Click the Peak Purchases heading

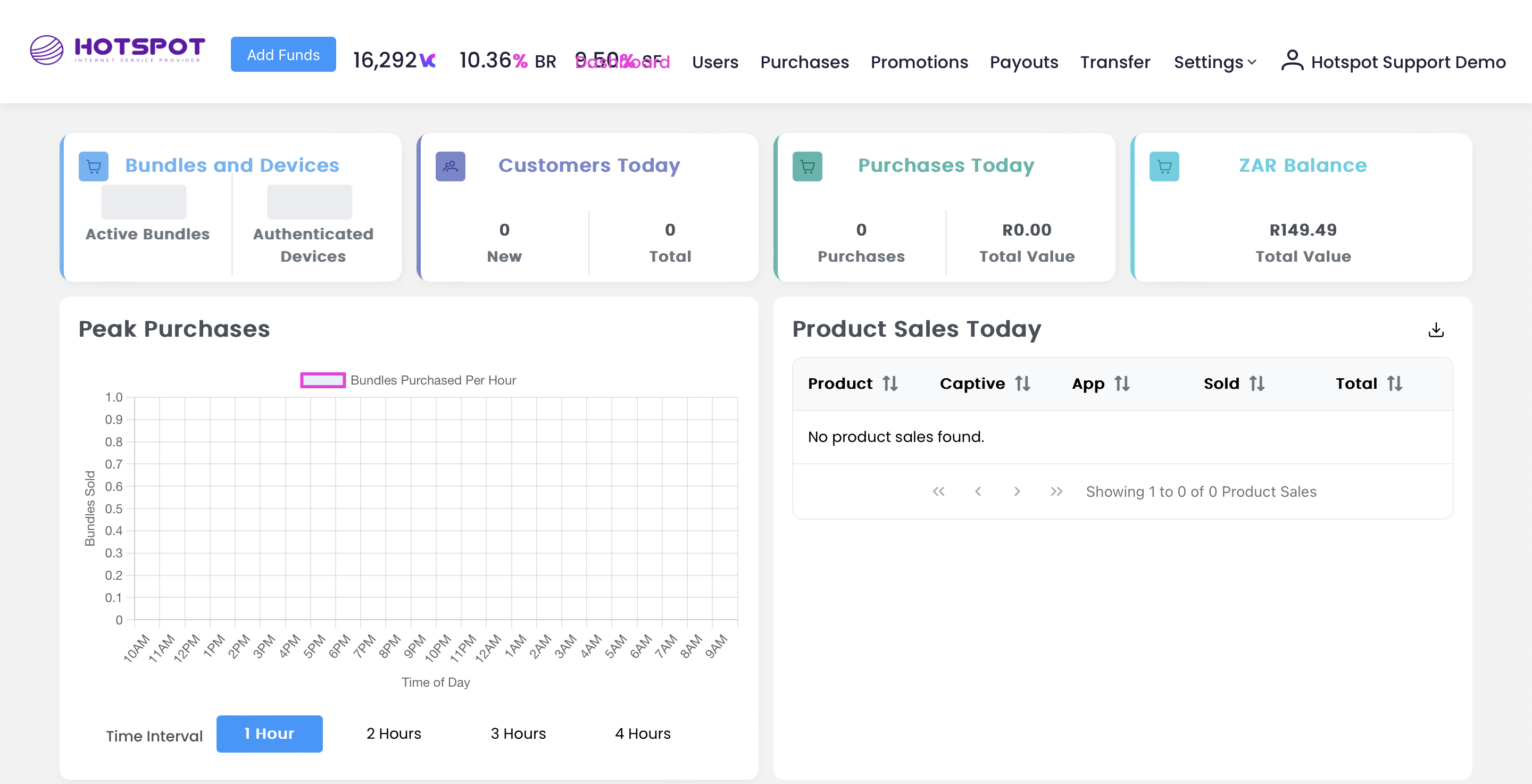point(173,329)
